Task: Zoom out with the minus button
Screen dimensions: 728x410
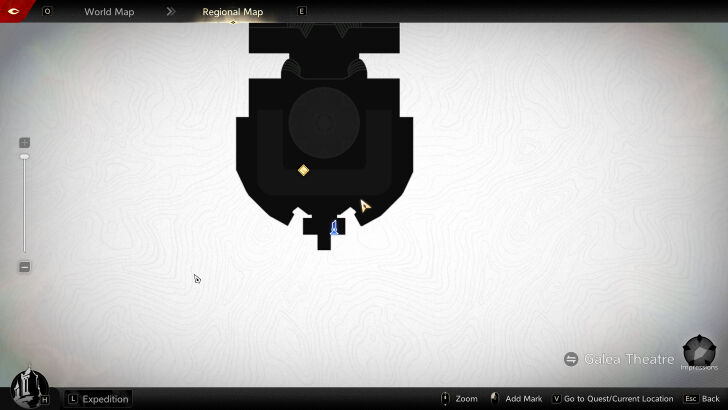Action: (x=25, y=267)
